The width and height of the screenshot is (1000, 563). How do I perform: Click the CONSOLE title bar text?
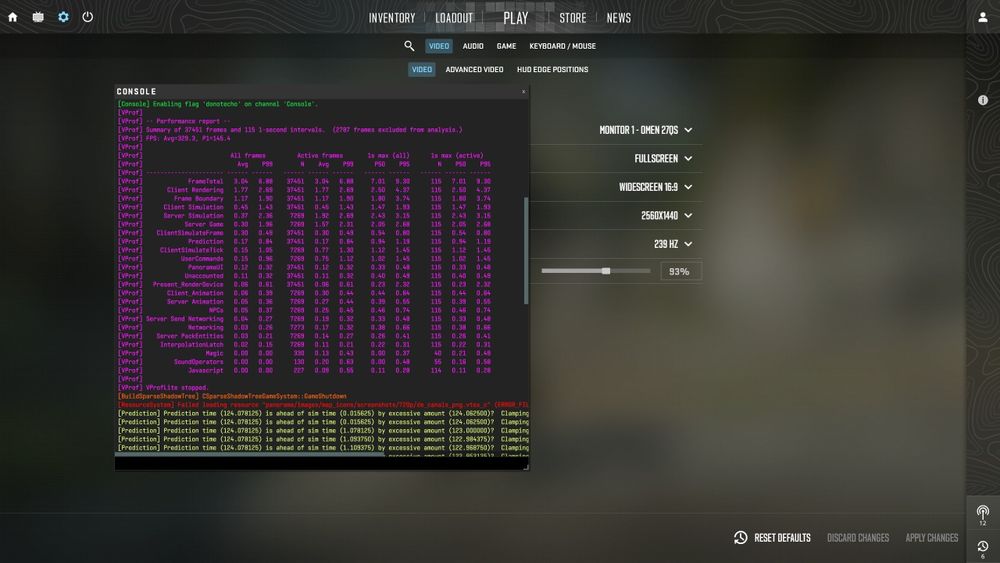pyautogui.click(x=136, y=92)
